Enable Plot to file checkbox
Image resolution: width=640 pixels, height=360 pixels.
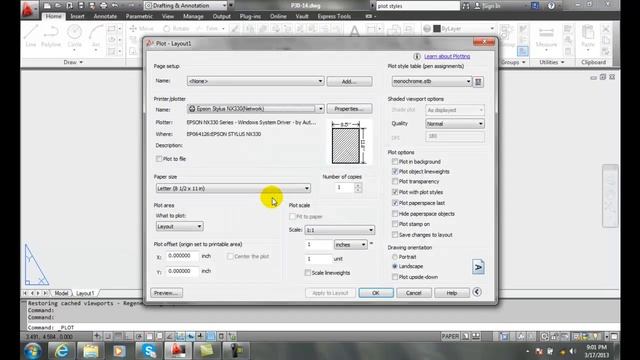(159, 159)
